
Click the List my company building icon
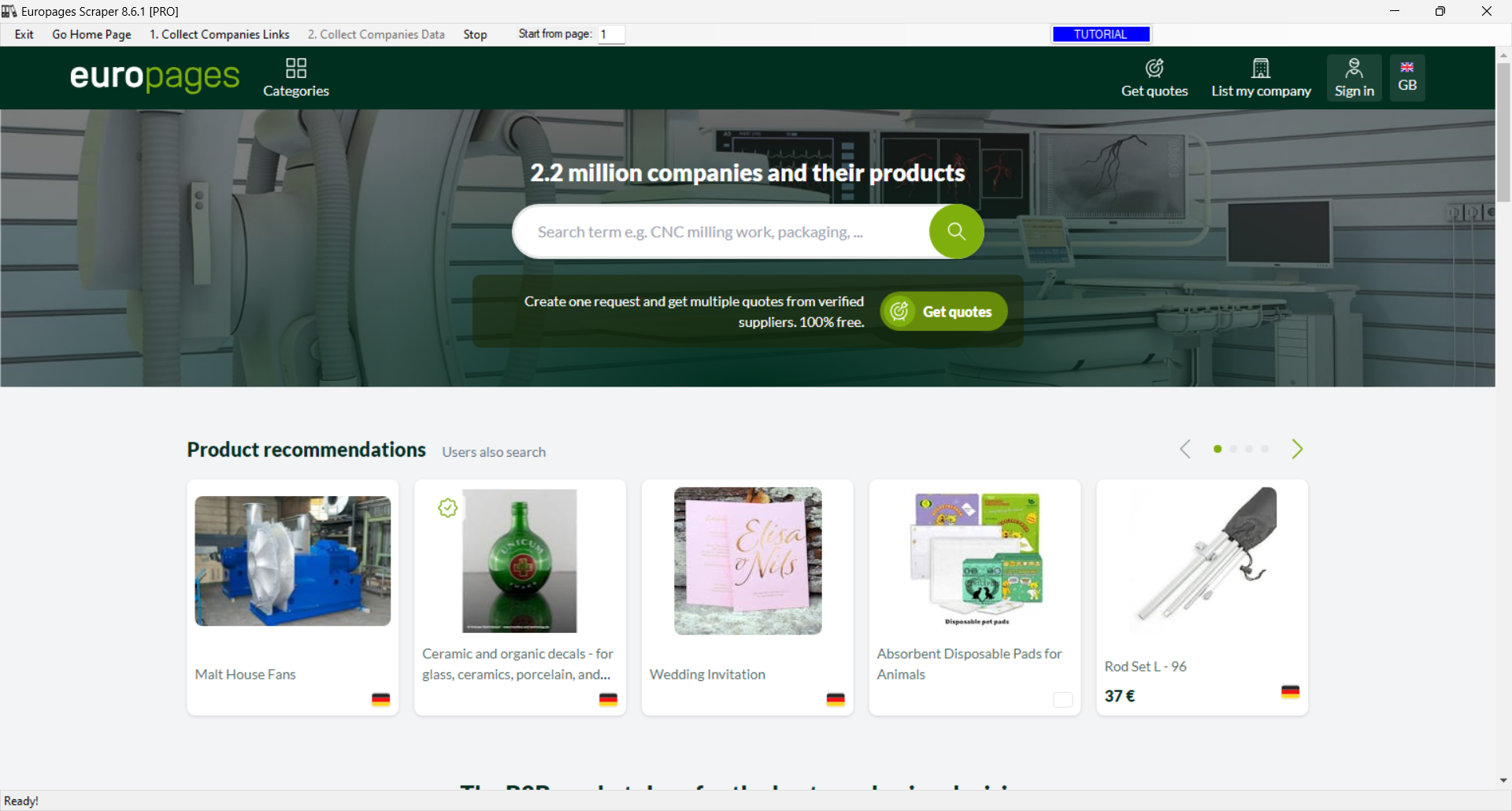coord(1261,69)
